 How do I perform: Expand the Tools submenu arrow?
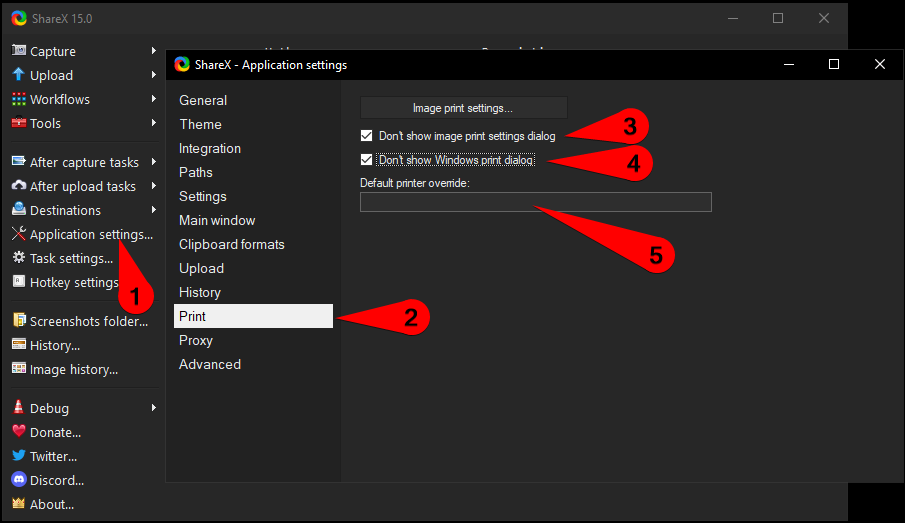154,122
